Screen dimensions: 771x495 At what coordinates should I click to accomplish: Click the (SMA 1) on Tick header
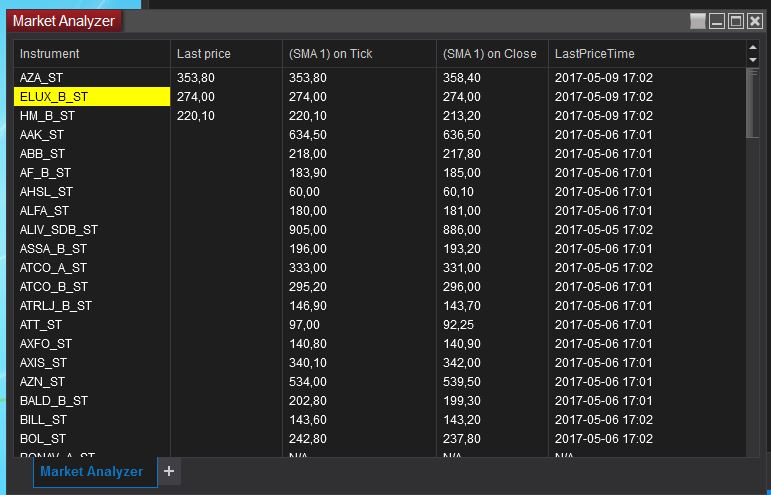point(330,54)
